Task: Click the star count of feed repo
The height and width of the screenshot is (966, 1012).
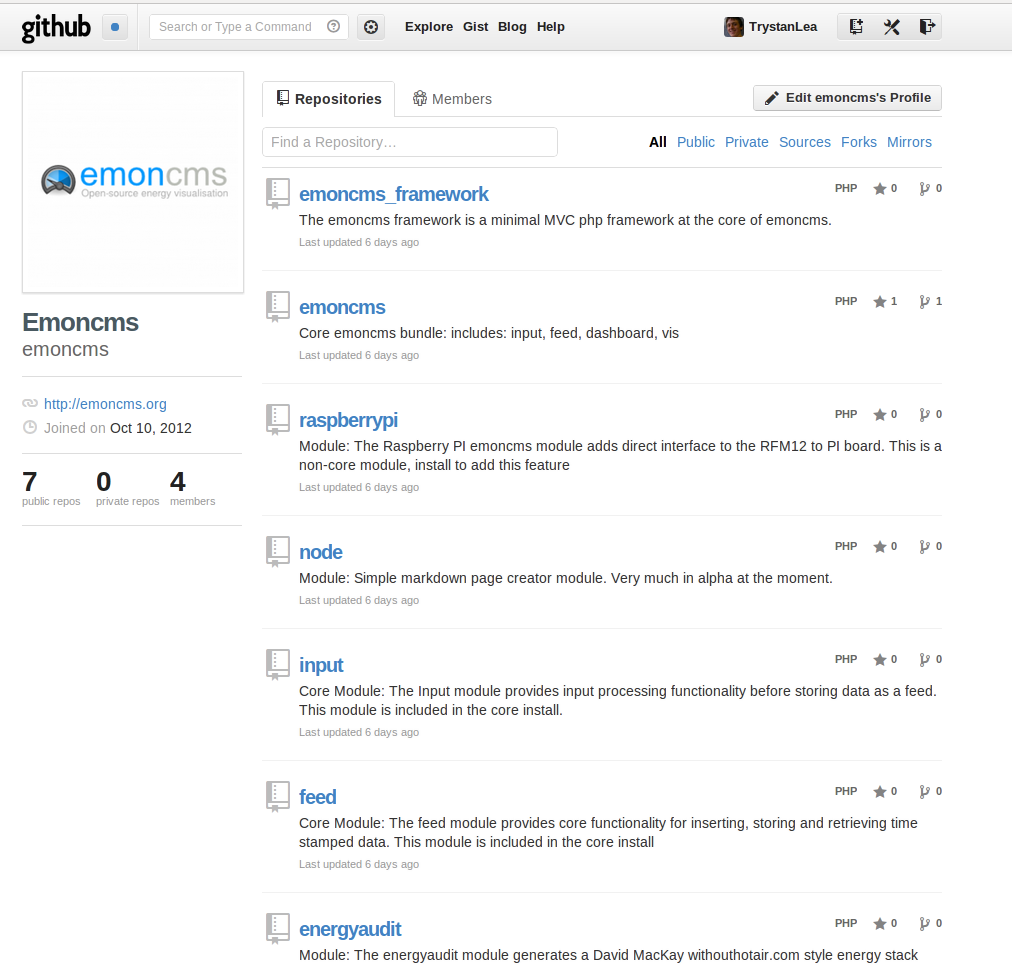Action: point(885,792)
